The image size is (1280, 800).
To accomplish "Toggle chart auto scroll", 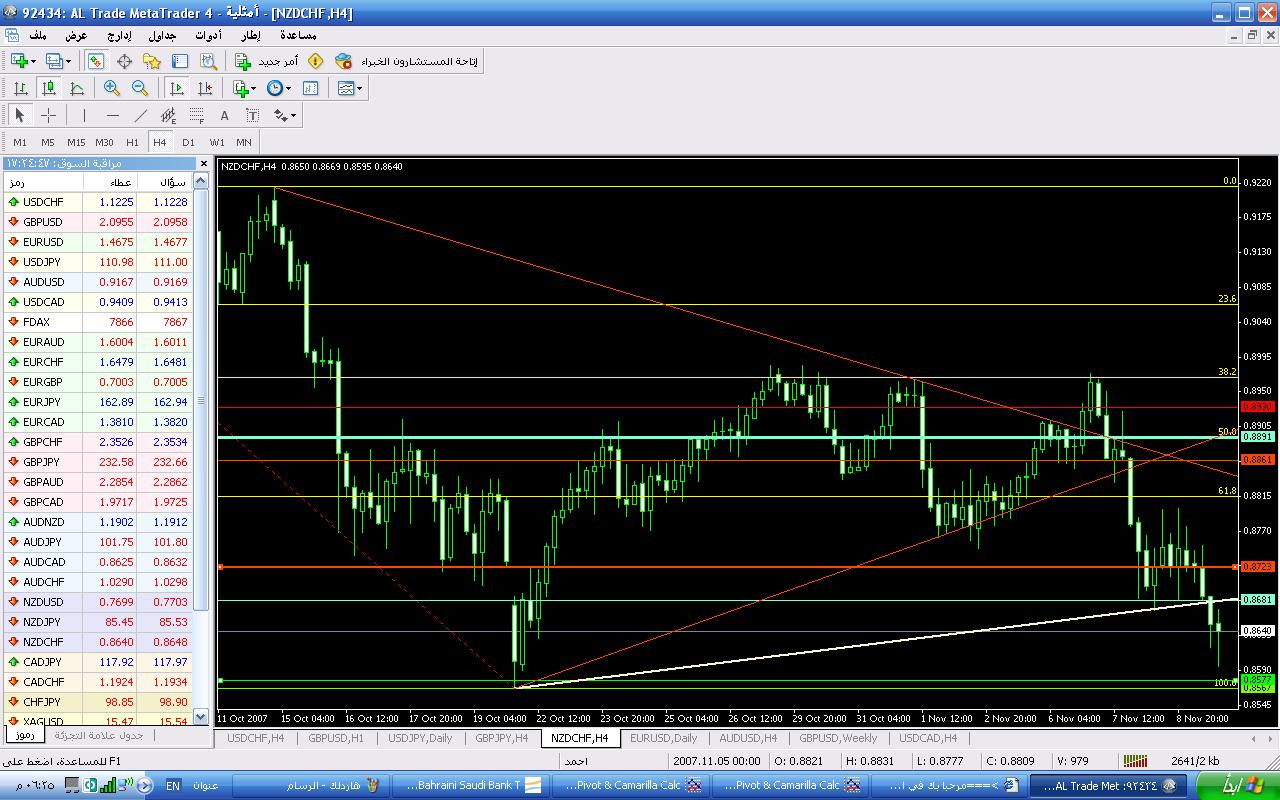I will [x=177, y=88].
